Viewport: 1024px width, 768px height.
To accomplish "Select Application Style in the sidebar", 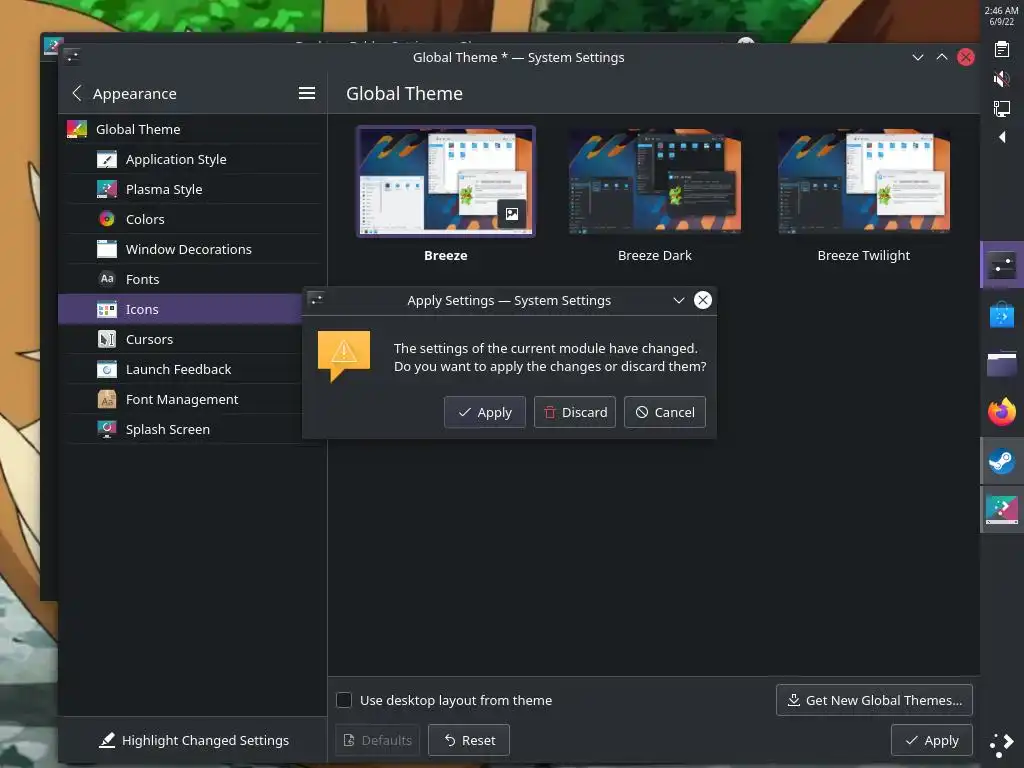I will [x=194, y=159].
